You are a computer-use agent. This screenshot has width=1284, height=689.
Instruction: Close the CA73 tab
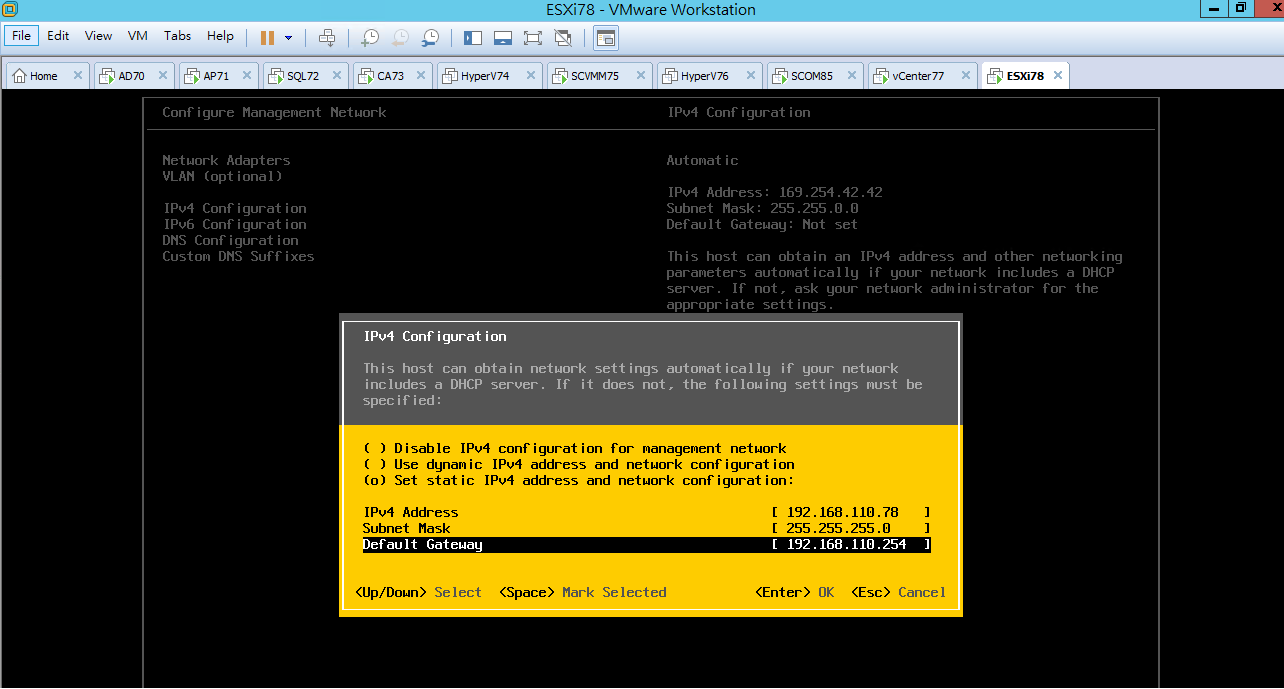[x=422, y=76]
